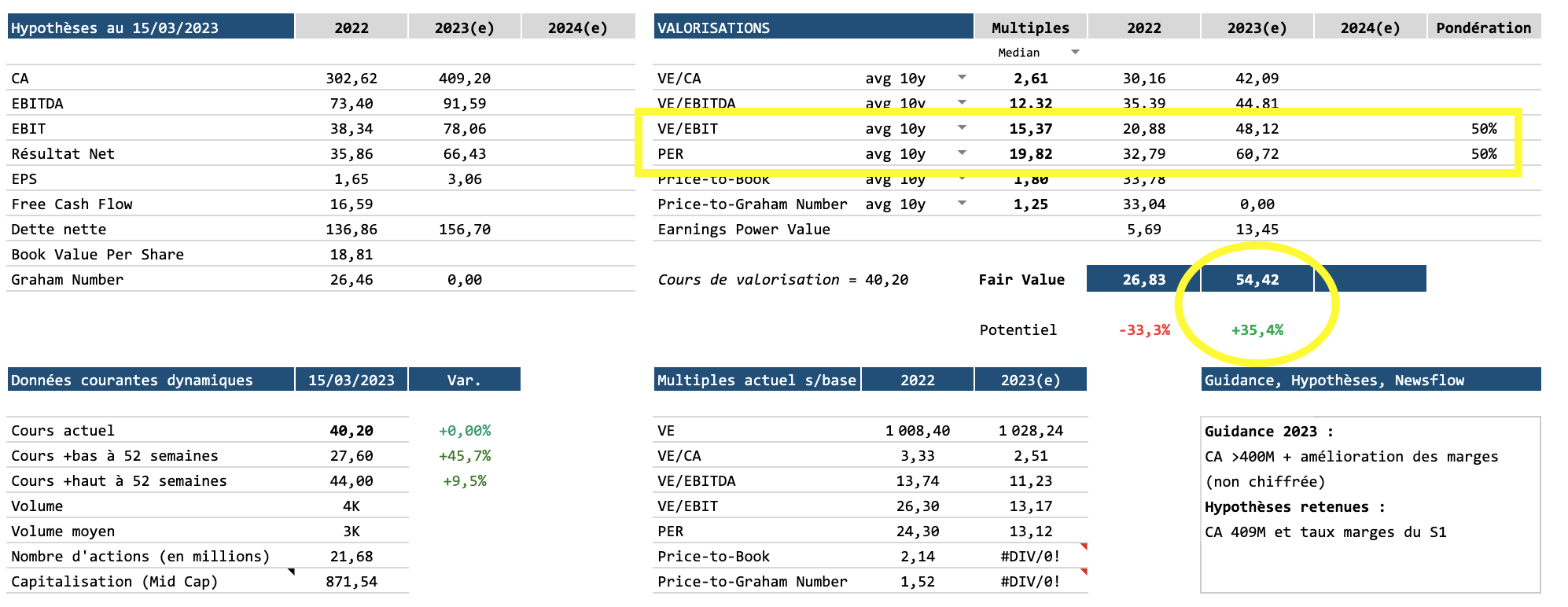Open the VE/CA avg 10y dropdown arrow
This screenshot has height=607, width=1568.
962,77
